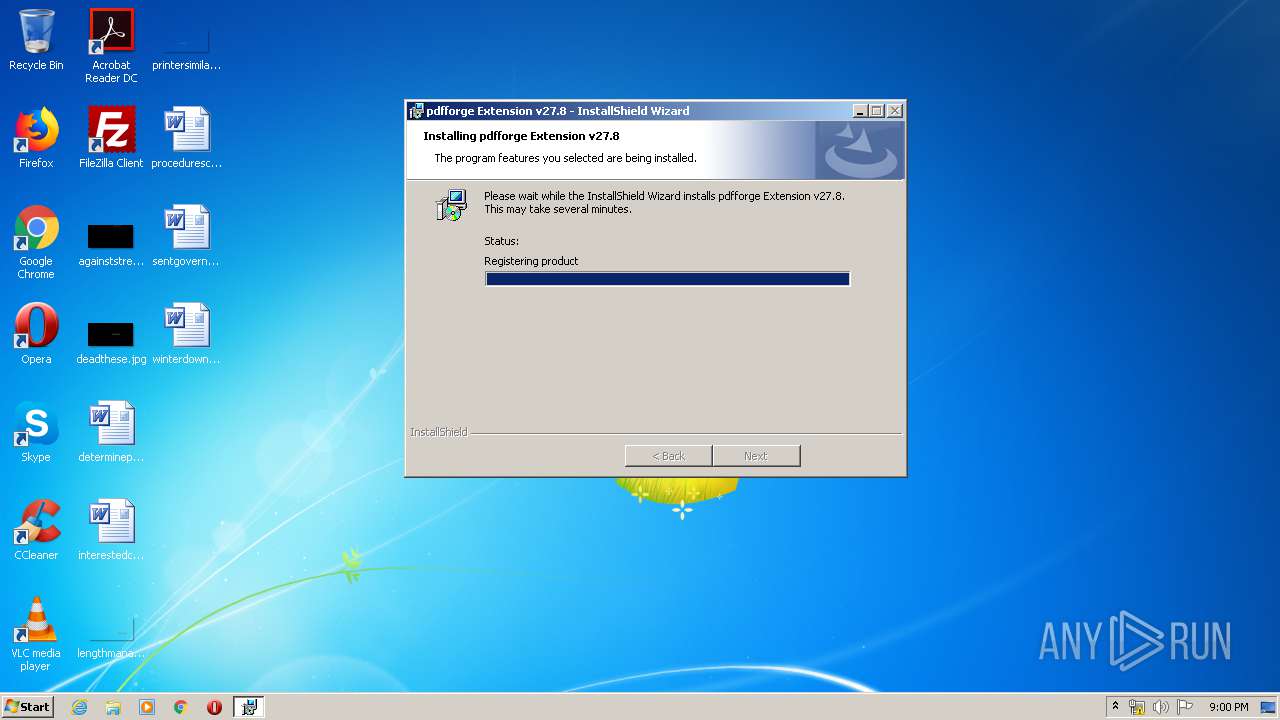Screen dimensions: 1280x720
Task: Open Action Center flag icon
Action: [1185, 707]
